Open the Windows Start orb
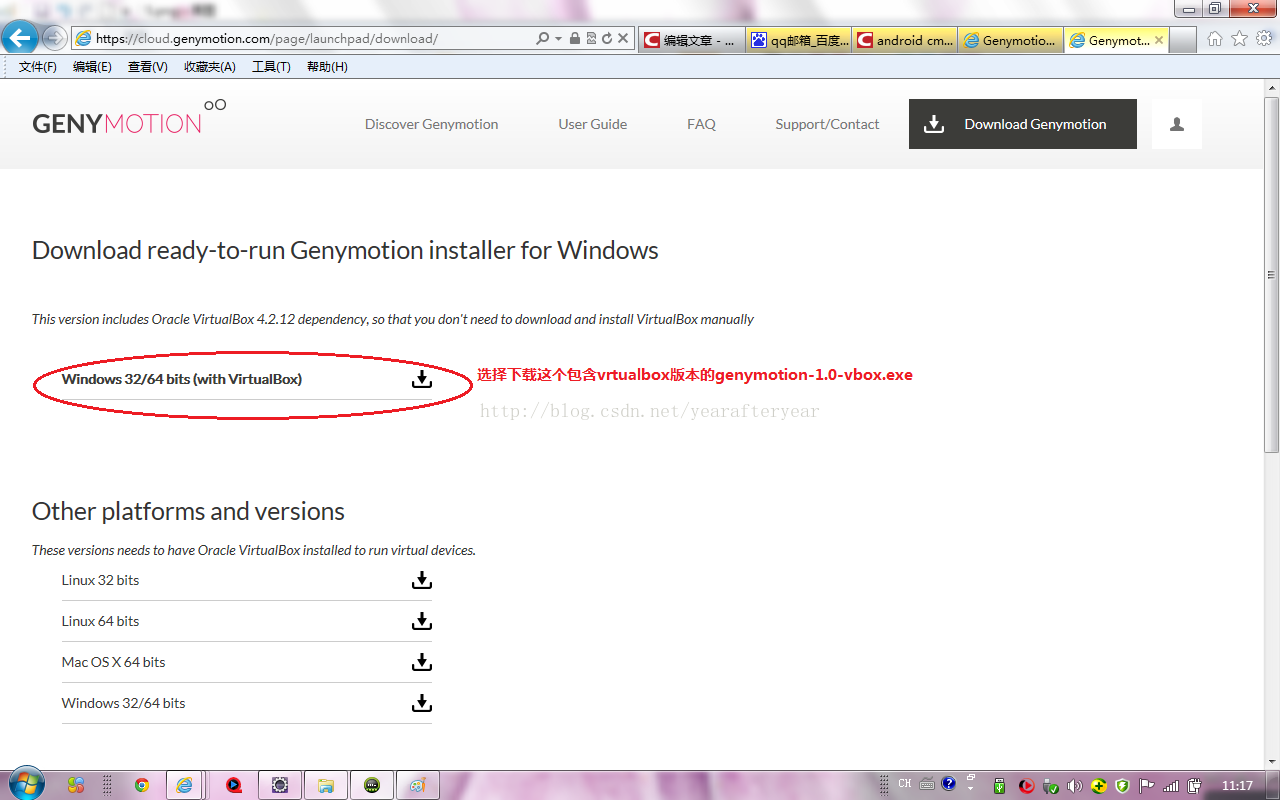This screenshot has height=800, width=1280. [x=25, y=784]
